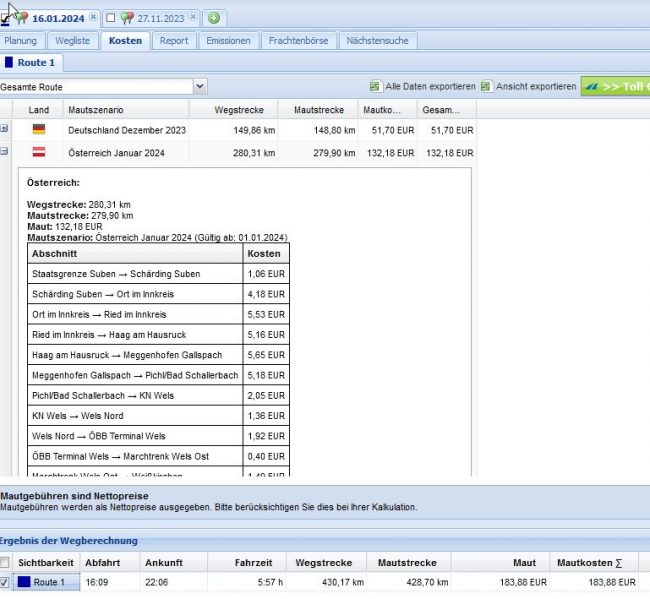Toggle the select-all checkbox in results header
The image size is (650, 599).
pyautogui.click(x=6, y=563)
